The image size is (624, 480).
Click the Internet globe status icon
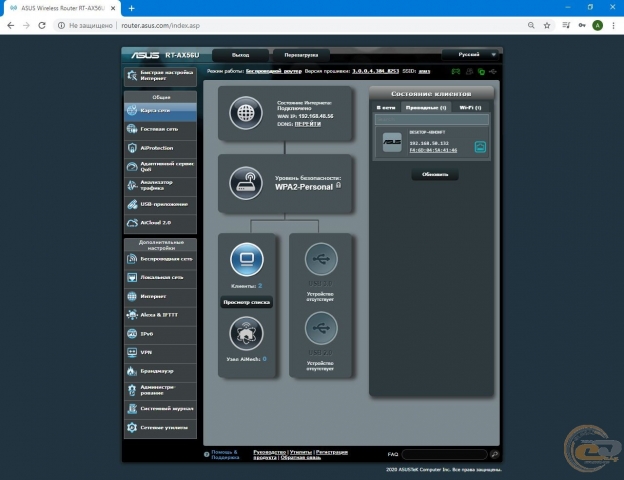point(246,113)
